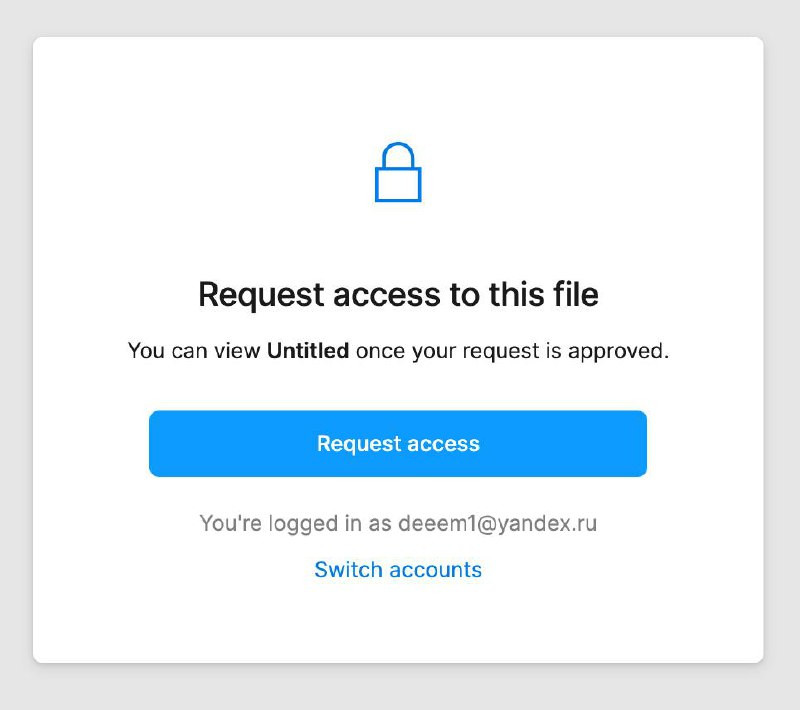Screen dimensions: 800x710
Task: Click the word "approved" in the description
Action: coord(618,351)
